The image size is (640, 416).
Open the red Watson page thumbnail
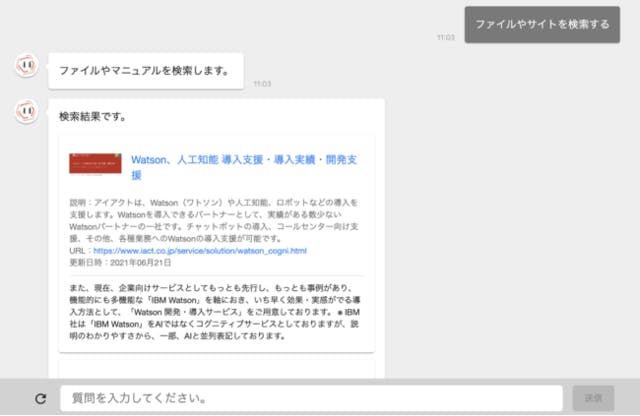(95, 163)
